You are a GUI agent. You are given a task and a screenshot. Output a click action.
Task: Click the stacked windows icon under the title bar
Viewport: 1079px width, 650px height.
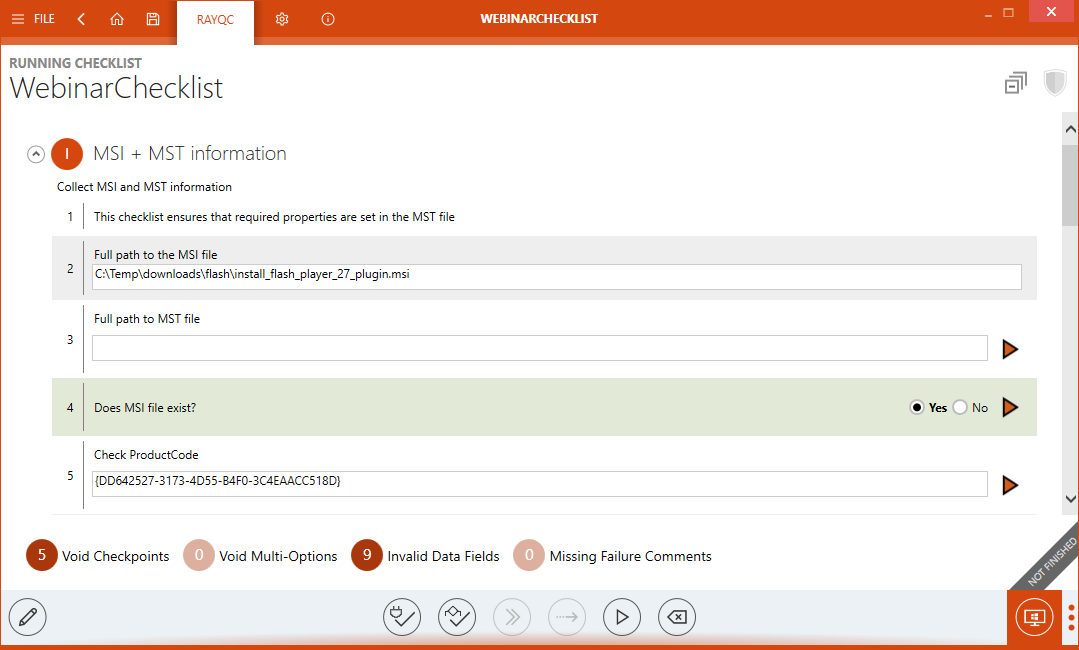[1016, 83]
